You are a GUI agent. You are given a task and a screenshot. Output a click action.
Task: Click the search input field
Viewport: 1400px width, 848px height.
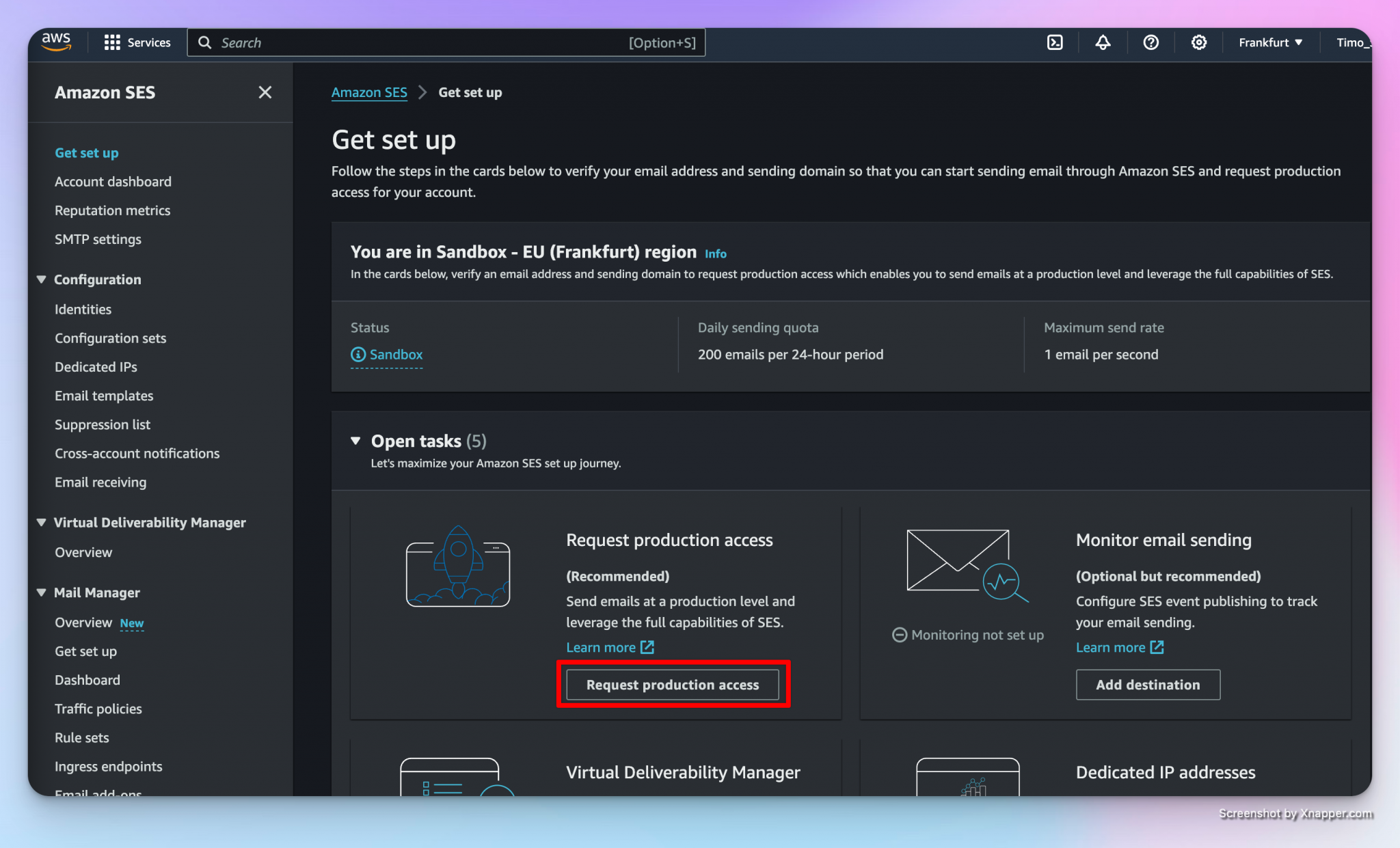(424, 42)
